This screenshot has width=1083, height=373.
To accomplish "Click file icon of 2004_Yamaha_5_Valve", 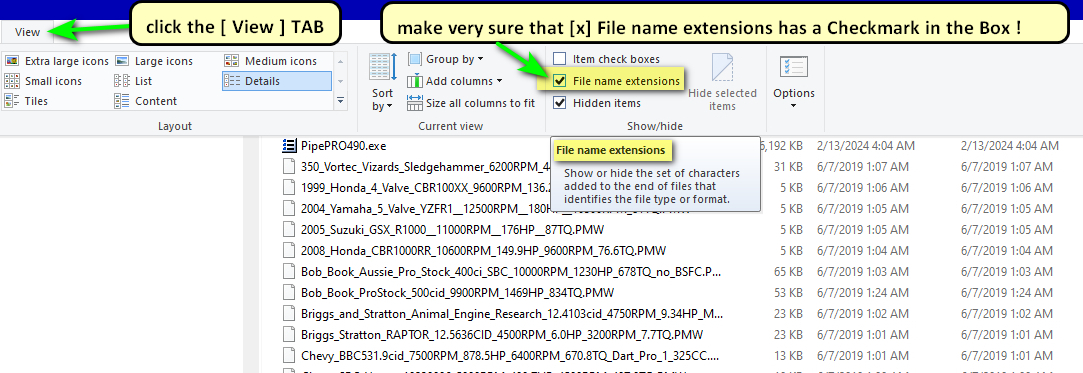I will tap(289, 208).
